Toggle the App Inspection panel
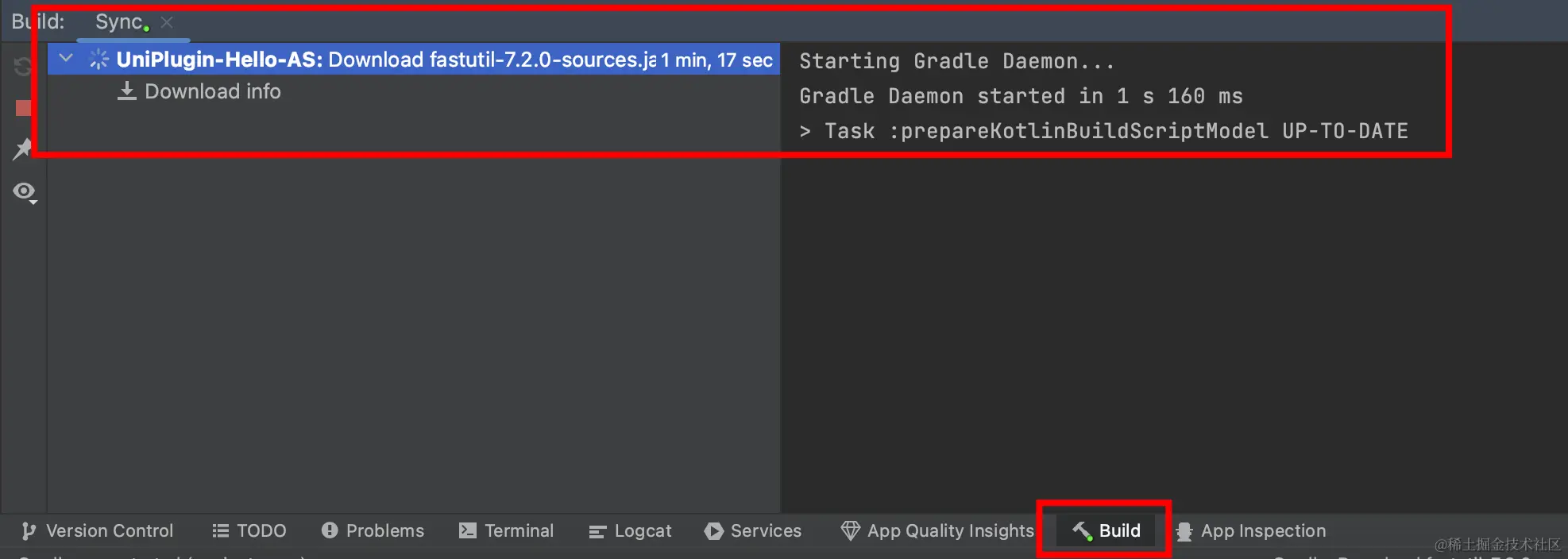This screenshot has width=1568, height=559. tap(1249, 530)
